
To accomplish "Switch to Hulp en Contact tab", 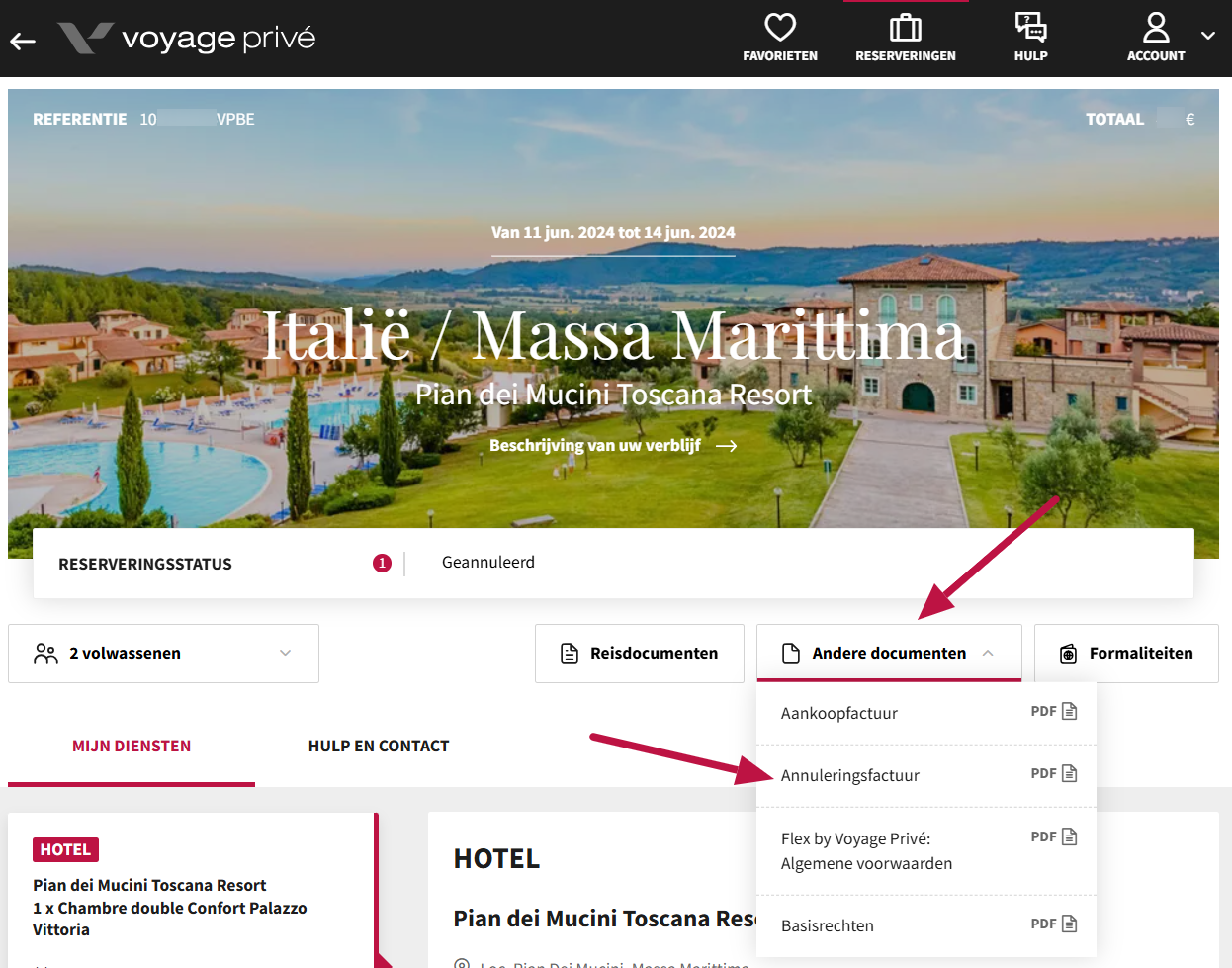I will click(379, 747).
